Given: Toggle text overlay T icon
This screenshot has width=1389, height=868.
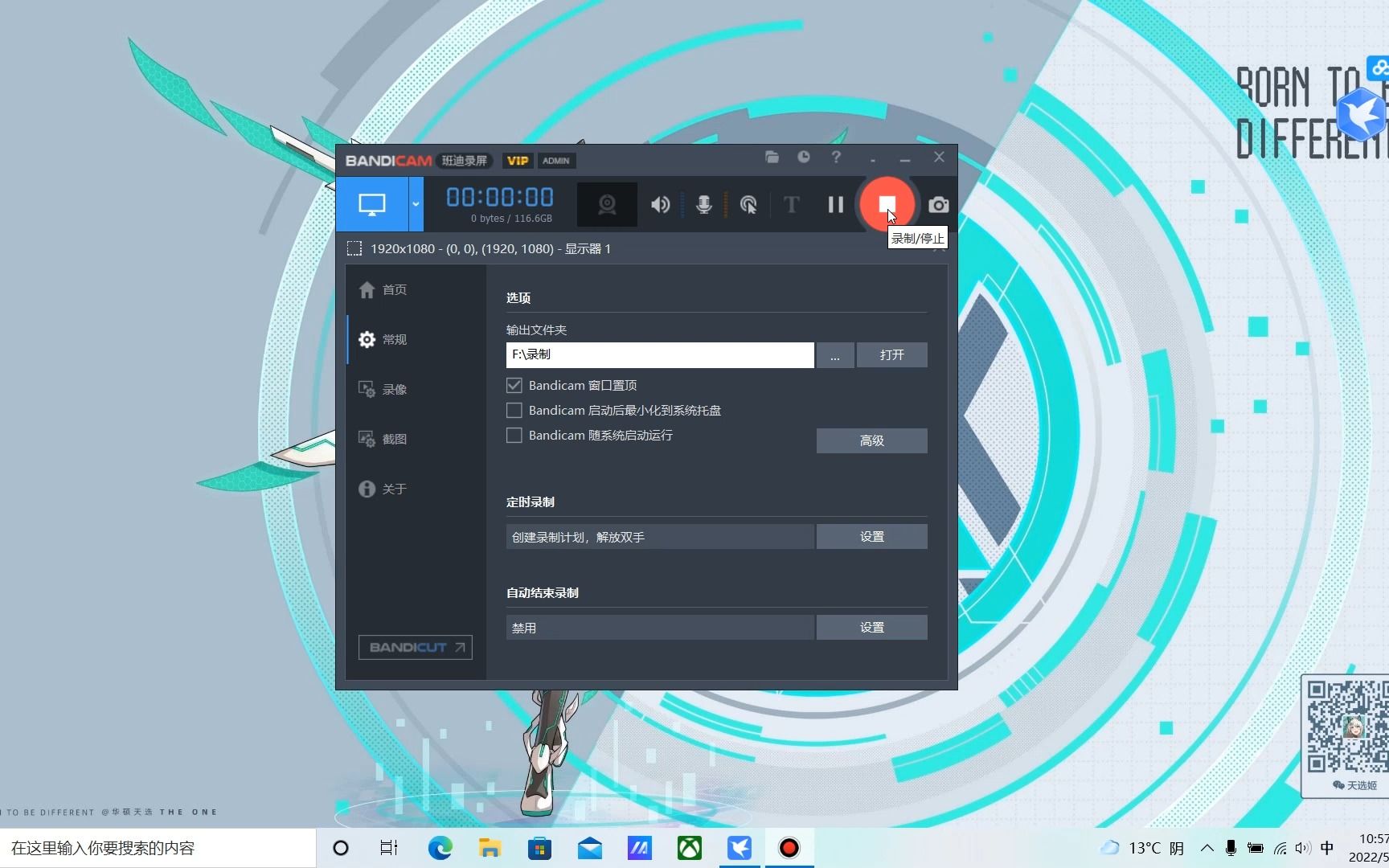Looking at the screenshot, I should (x=791, y=205).
